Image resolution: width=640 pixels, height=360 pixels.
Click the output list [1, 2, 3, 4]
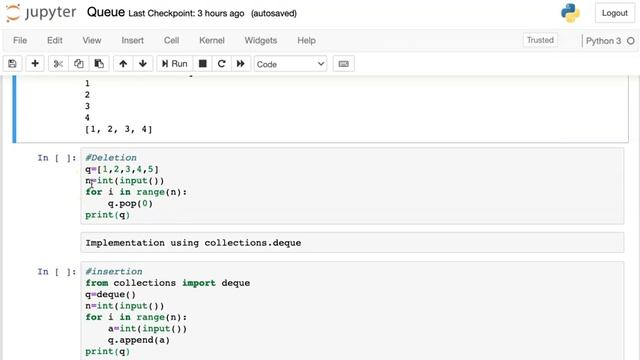[x=119, y=129]
